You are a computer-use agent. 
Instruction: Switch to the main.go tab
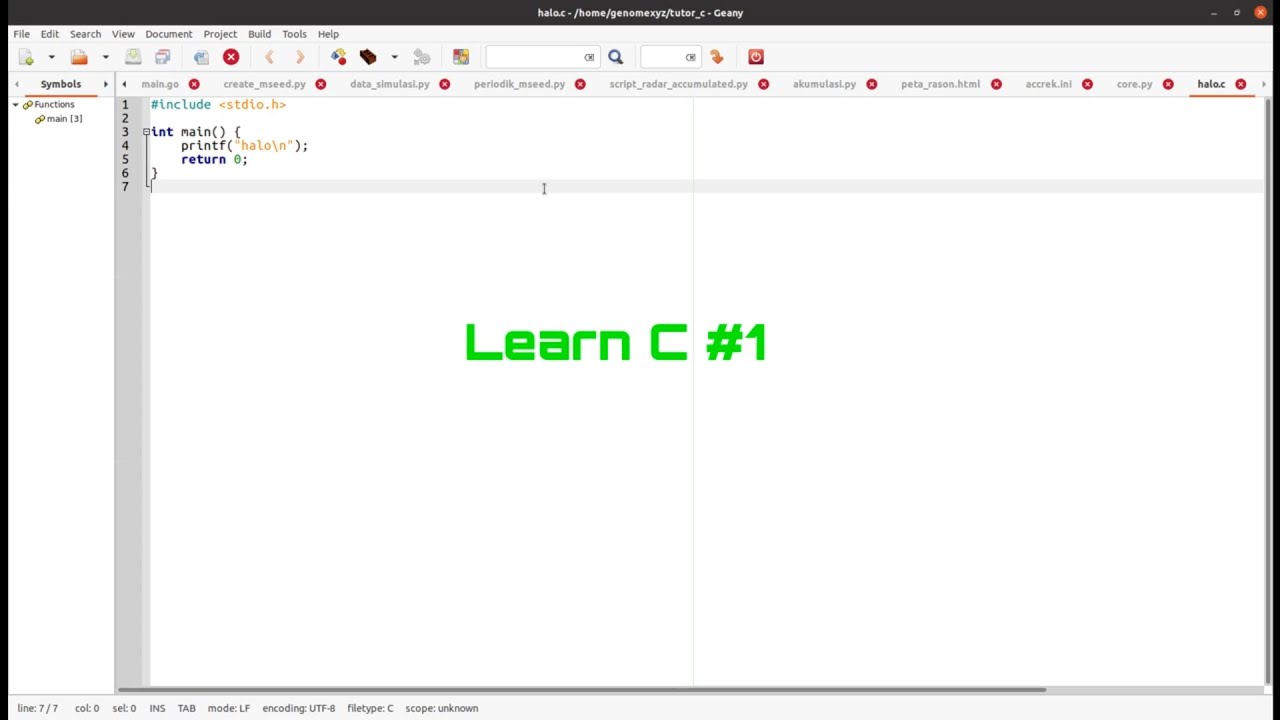coord(160,84)
